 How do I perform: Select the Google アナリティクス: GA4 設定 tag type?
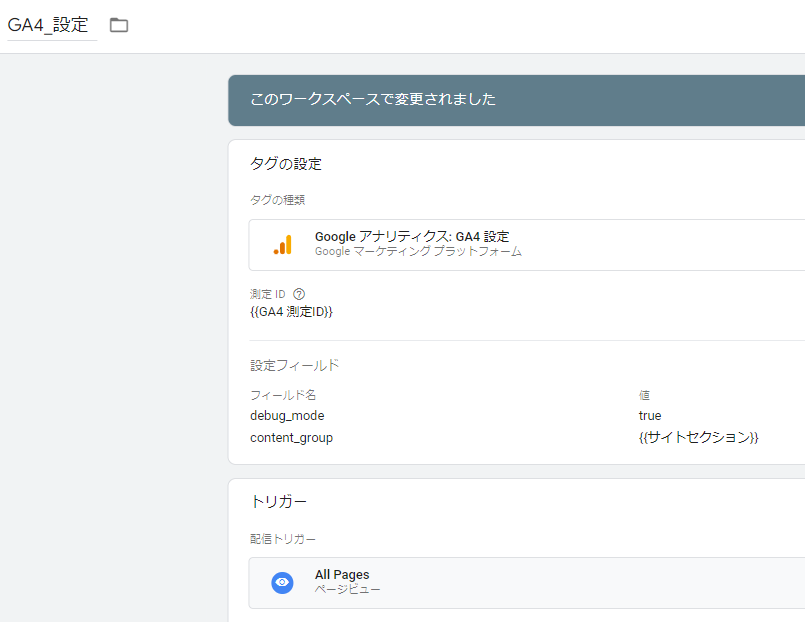tap(527, 245)
